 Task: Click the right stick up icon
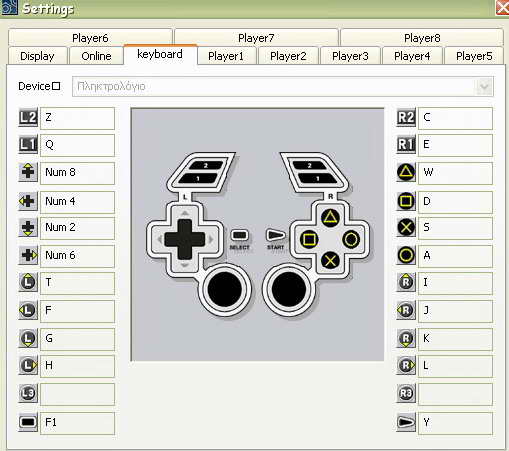click(406, 282)
